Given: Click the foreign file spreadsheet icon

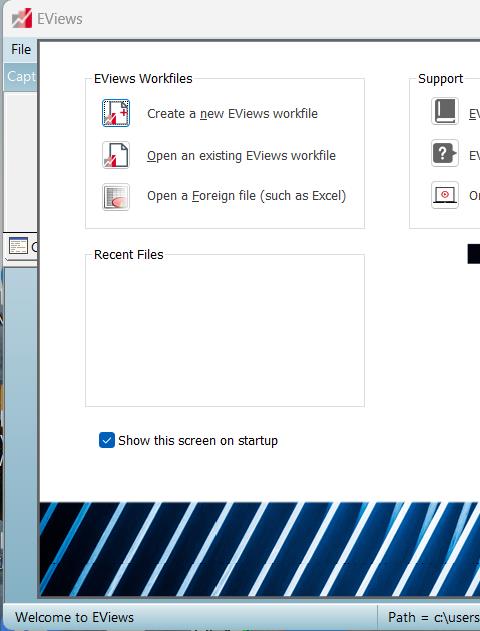Looking at the screenshot, I should (x=116, y=197).
